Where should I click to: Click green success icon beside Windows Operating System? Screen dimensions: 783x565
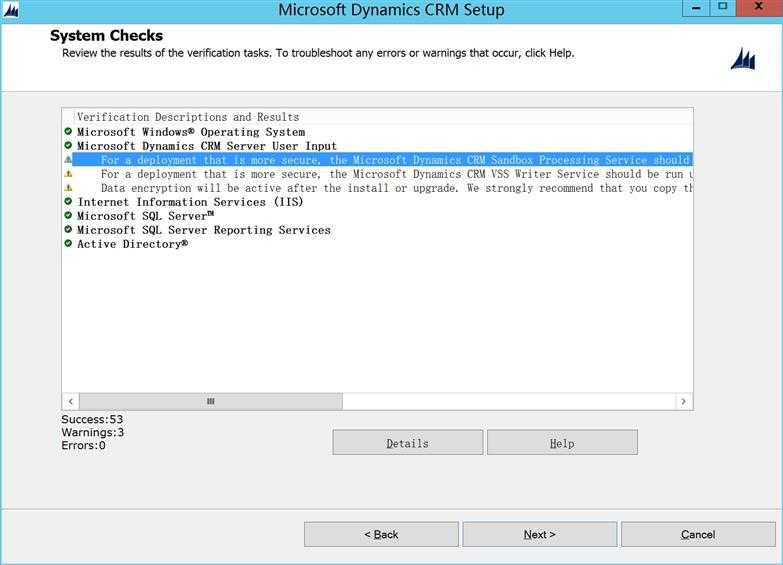[x=68, y=131]
